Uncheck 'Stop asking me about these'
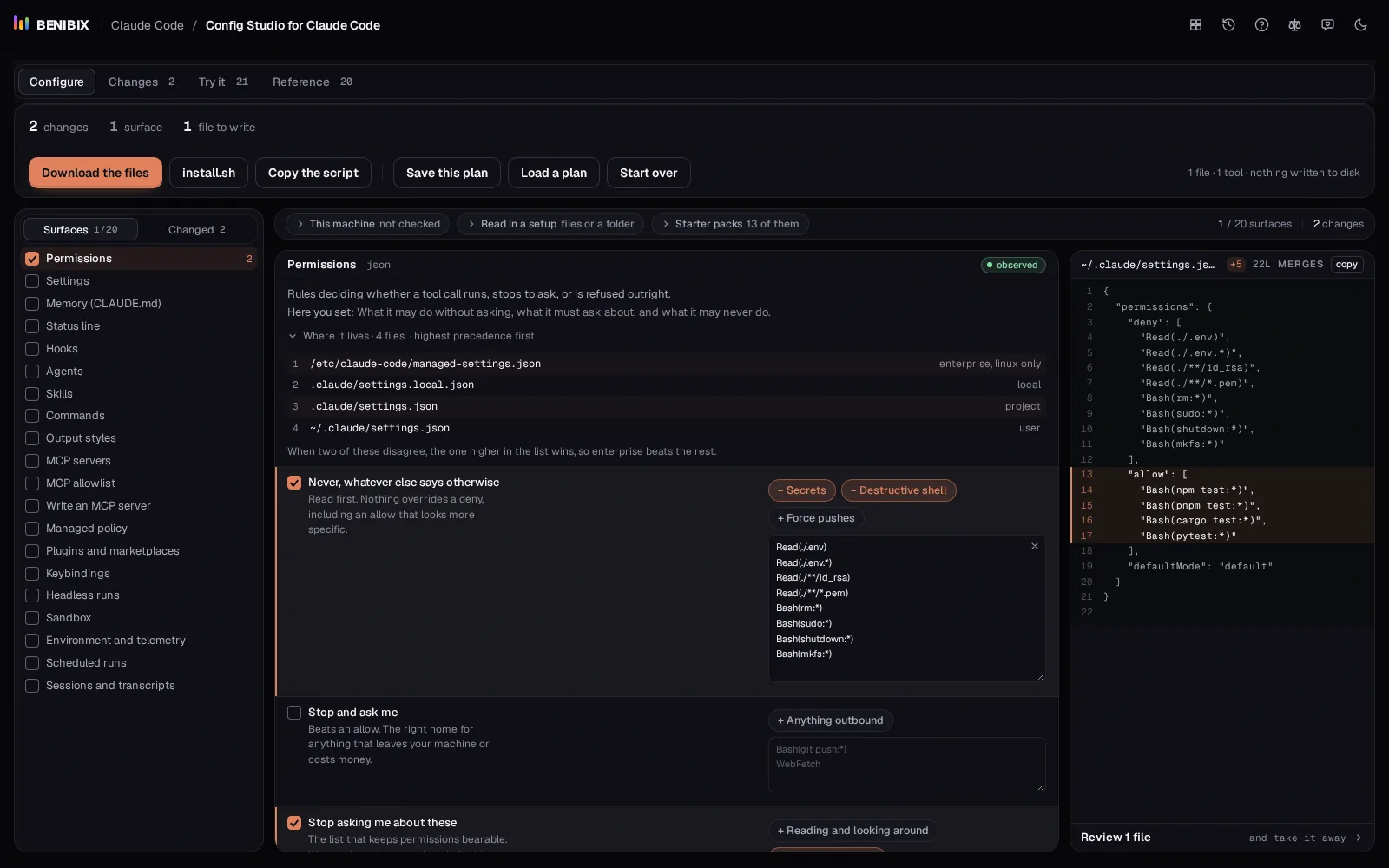This screenshot has width=1389, height=868. [294, 823]
